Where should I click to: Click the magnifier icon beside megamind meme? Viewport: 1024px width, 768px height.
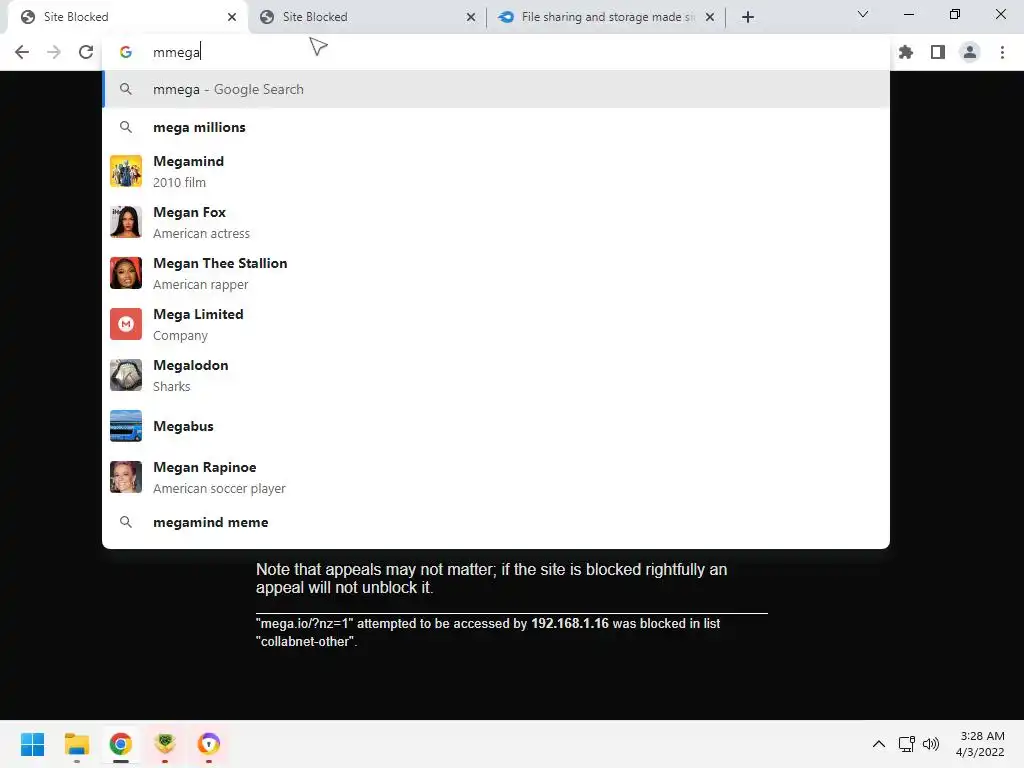[x=126, y=522]
